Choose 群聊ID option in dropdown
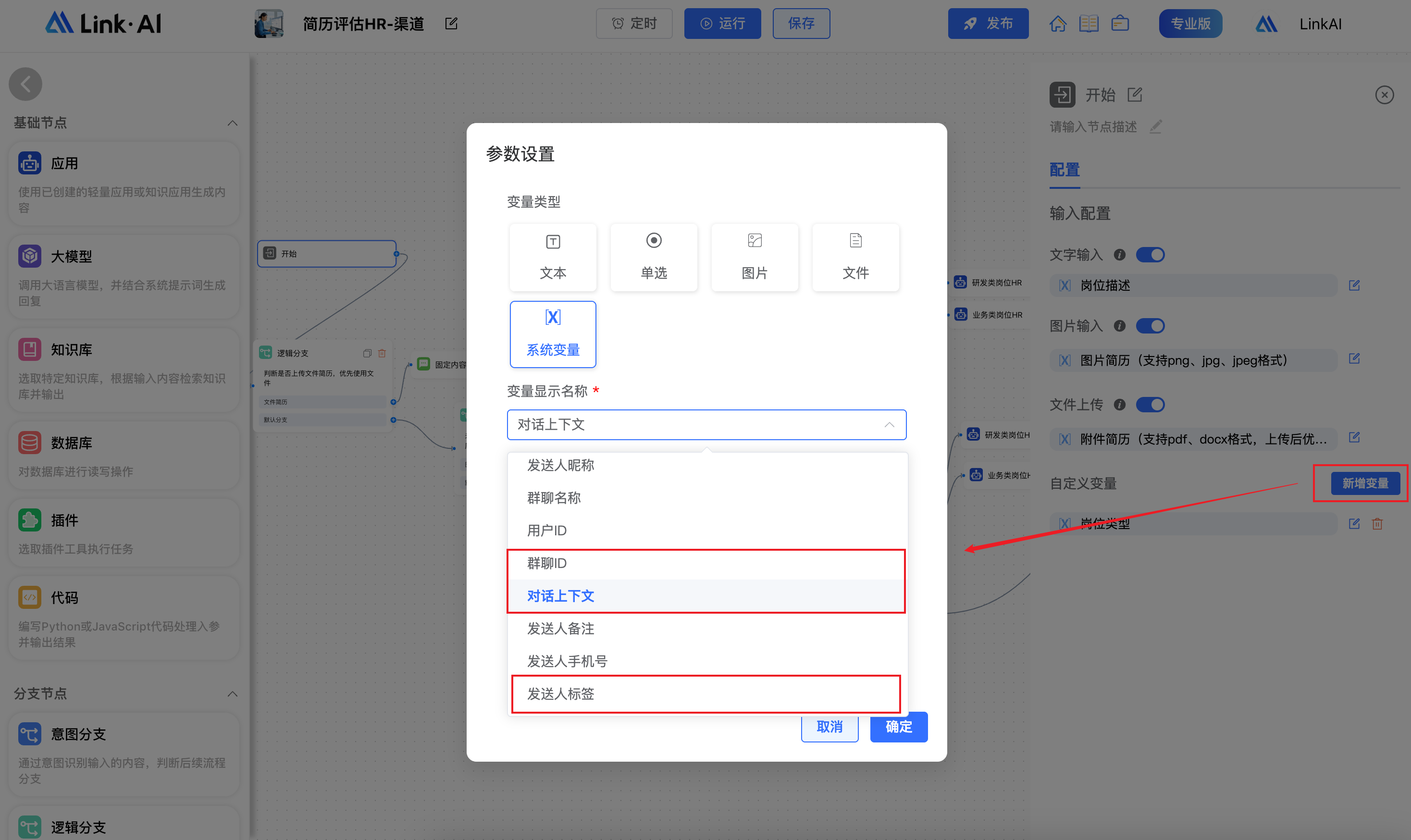Image resolution: width=1411 pixels, height=840 pixels. (x=547, y=564)
